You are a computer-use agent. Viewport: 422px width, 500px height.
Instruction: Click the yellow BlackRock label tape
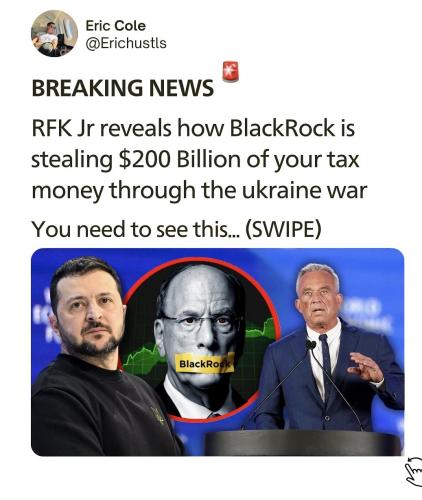(x=205, y=363)
